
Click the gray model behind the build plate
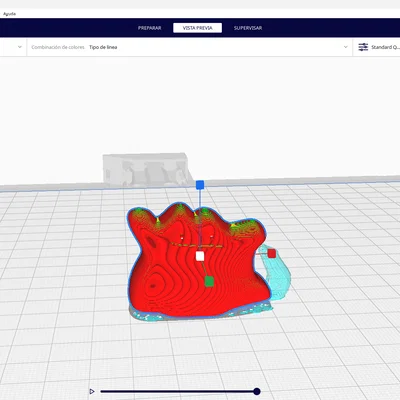coord(147,169)
